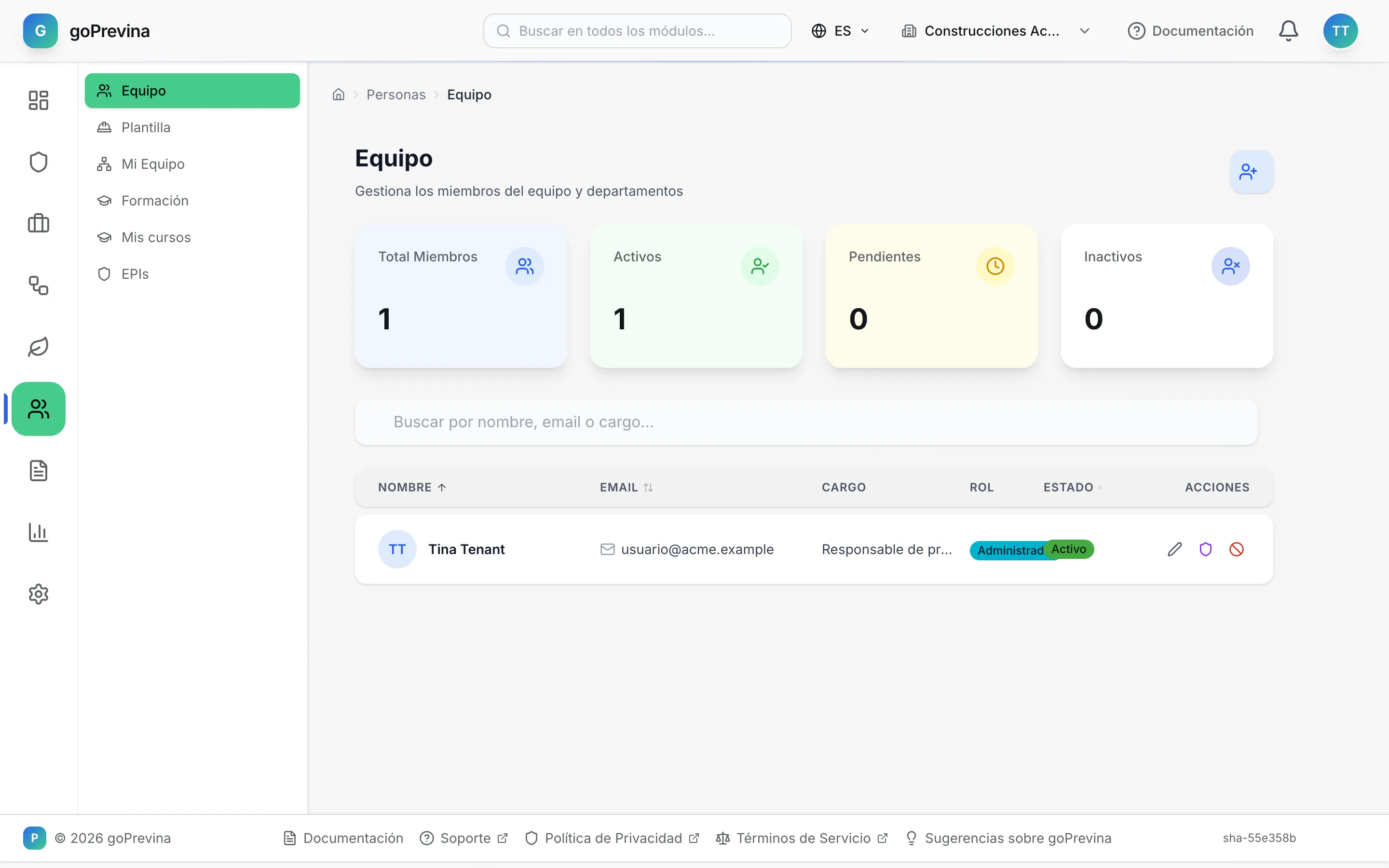This screenshot has width=1389, height=868.
Task: Open Términos de Servicio footer link
Action: pyautogui.click(x=802, y=838)
